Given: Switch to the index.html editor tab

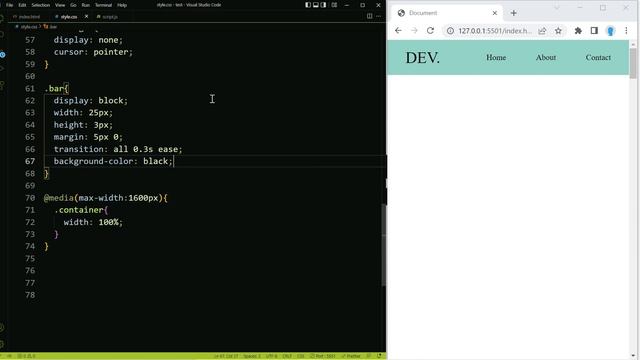Looking at the screenshot, I should click(27, 17).
